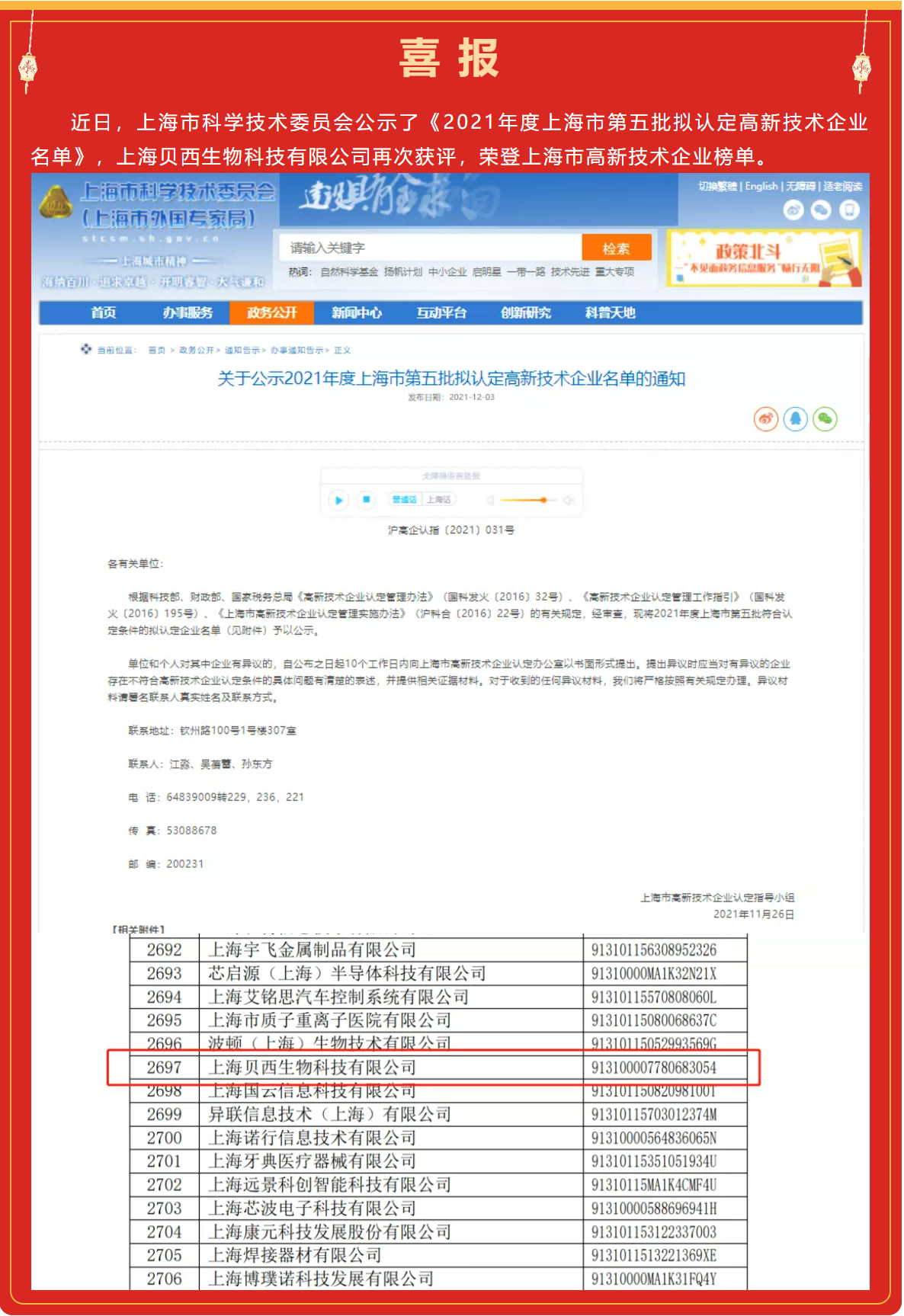The height and width of the screenshot is (1316, 904).
Task: Click table row 上海康元科技发展股份有限公司
Action: [x=438, y=1232]
